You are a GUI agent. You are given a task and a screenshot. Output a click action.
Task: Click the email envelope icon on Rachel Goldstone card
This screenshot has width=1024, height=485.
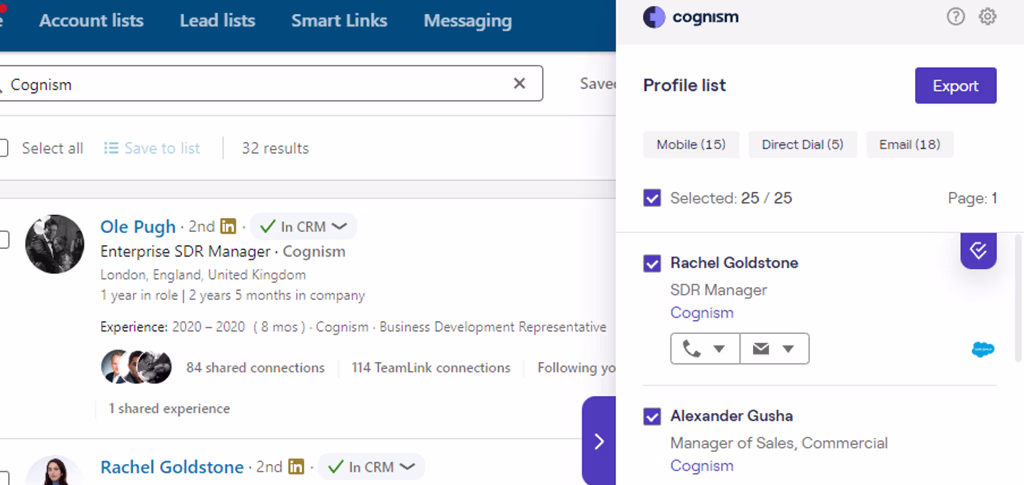click(760, 349)
